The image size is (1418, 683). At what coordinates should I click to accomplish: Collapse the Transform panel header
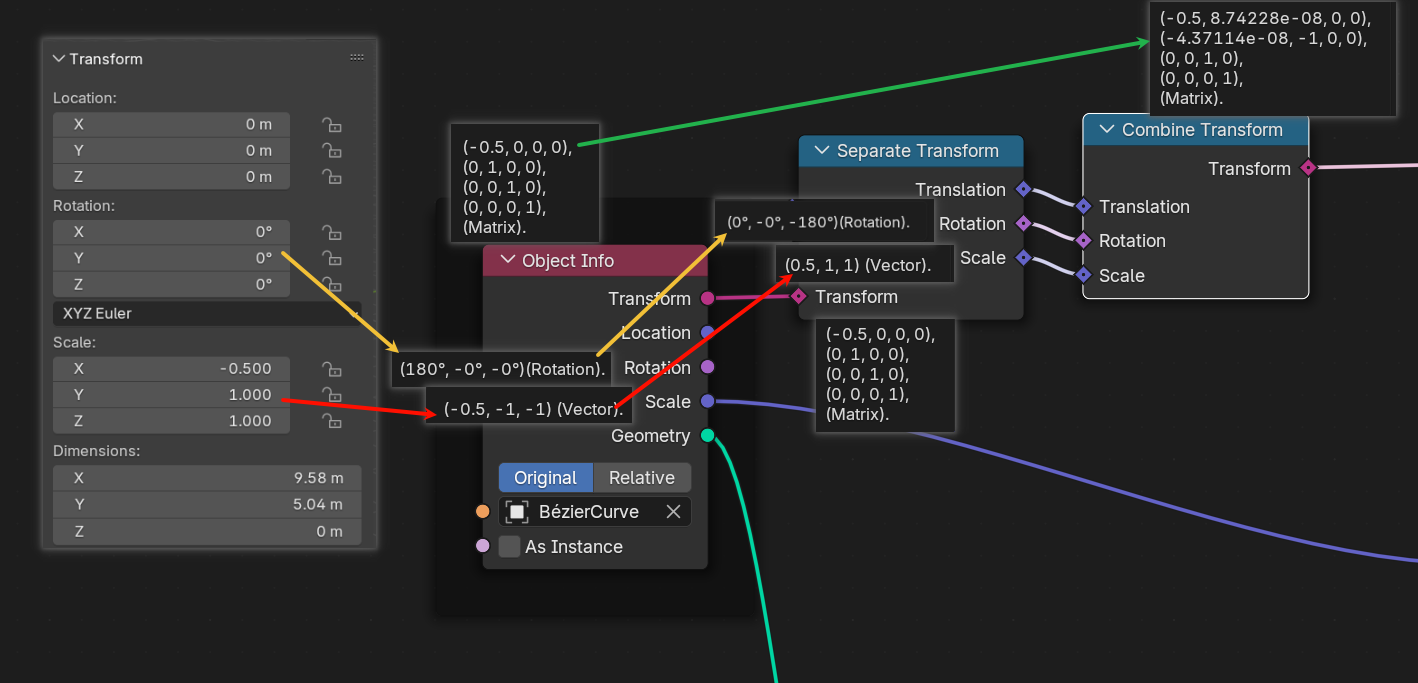click(x=59, y=59)
